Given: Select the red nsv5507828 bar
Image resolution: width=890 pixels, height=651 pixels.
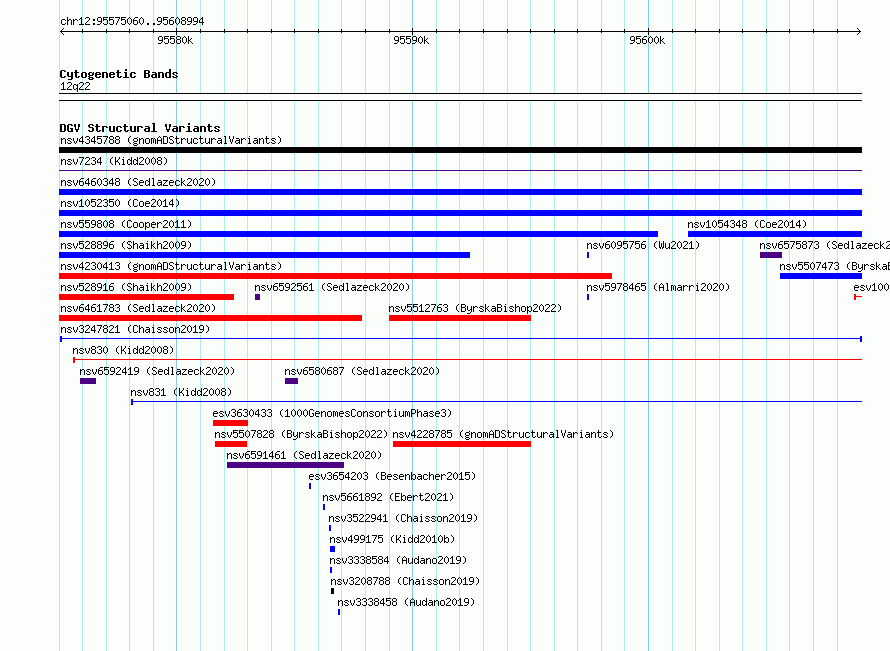Looking at the screenshot, I should [231, 444].
